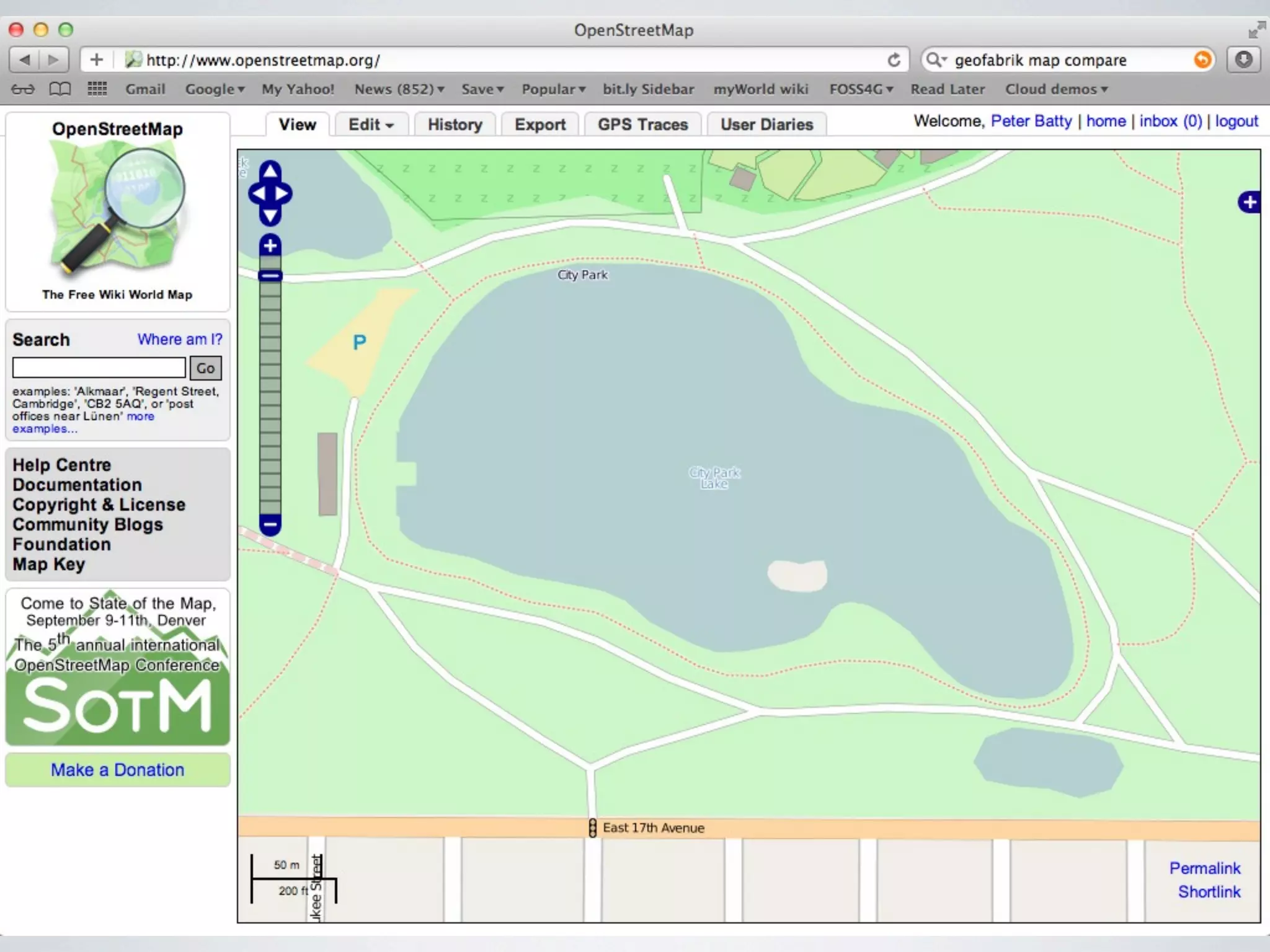The width and height of the screenshot is (1270, 952).
Task: Switch to the History tab
Action: click(455, 125)
